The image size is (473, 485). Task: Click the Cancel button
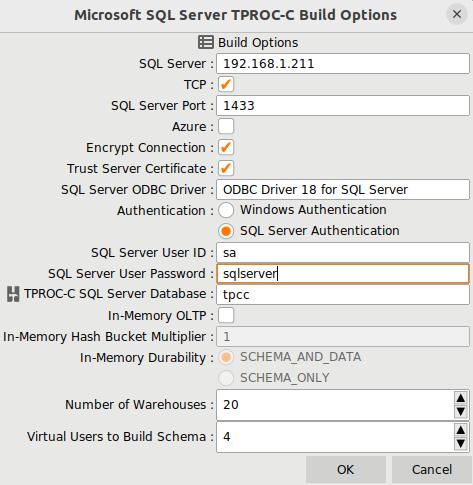(432, 469)
